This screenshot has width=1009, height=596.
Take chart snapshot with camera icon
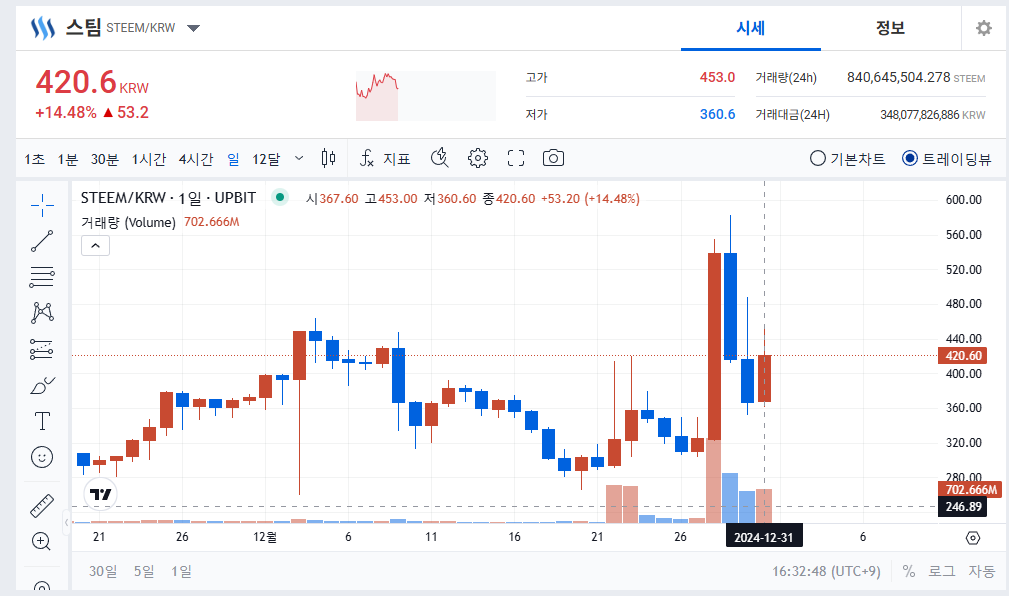[553, 158]
